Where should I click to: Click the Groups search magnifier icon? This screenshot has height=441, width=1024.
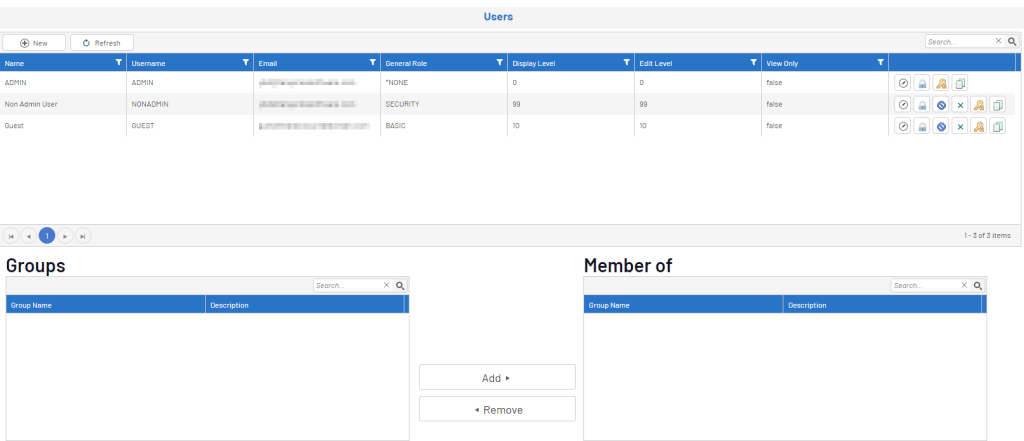click(400, 286)
